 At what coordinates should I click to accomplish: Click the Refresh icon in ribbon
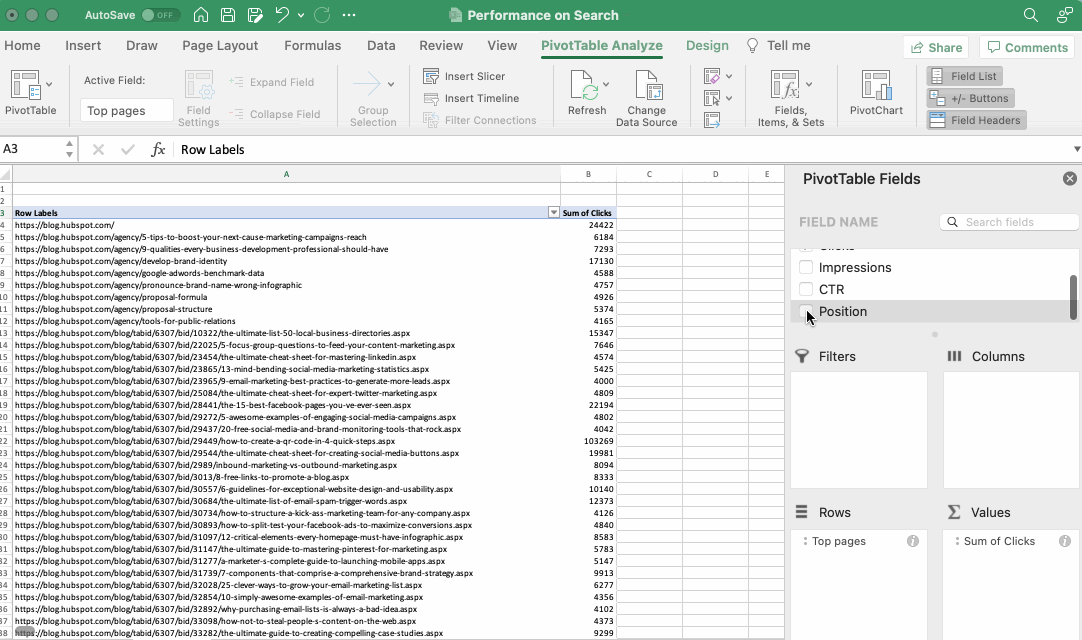click(584, 88)
